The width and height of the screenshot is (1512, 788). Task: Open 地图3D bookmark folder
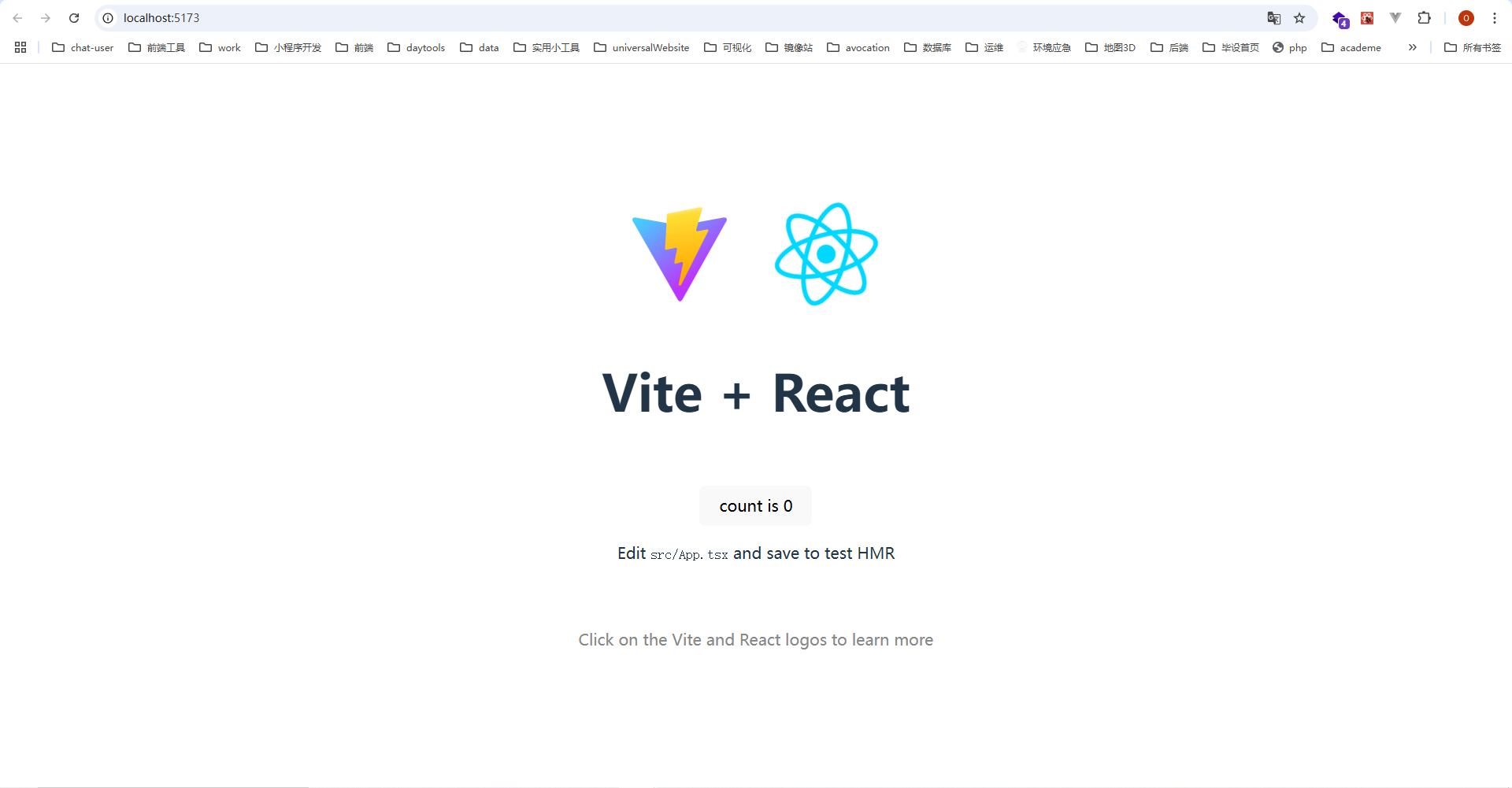tap(1110, 47)
